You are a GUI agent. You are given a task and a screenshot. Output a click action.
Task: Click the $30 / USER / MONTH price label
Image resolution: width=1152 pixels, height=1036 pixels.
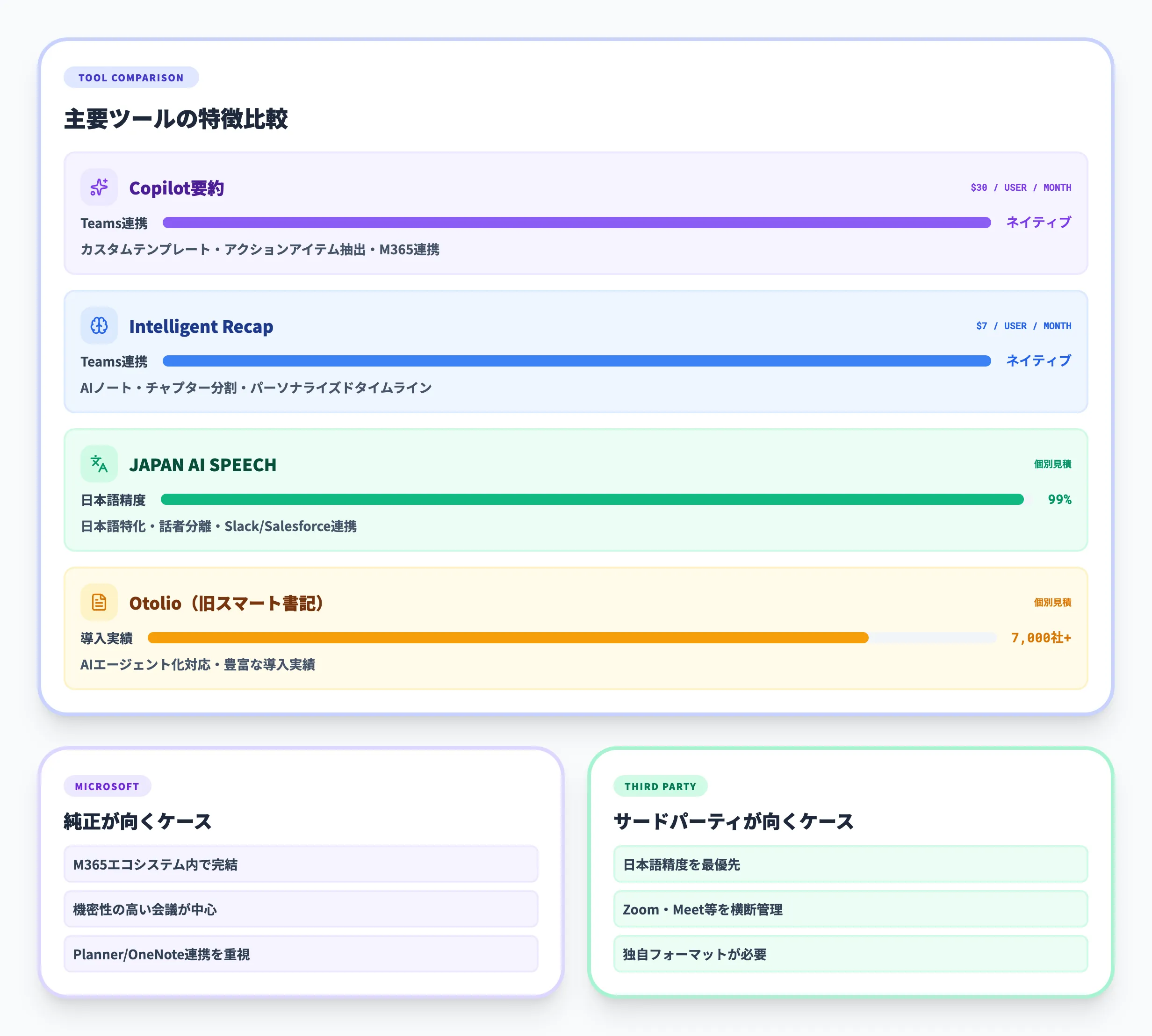click(1021, 187)
